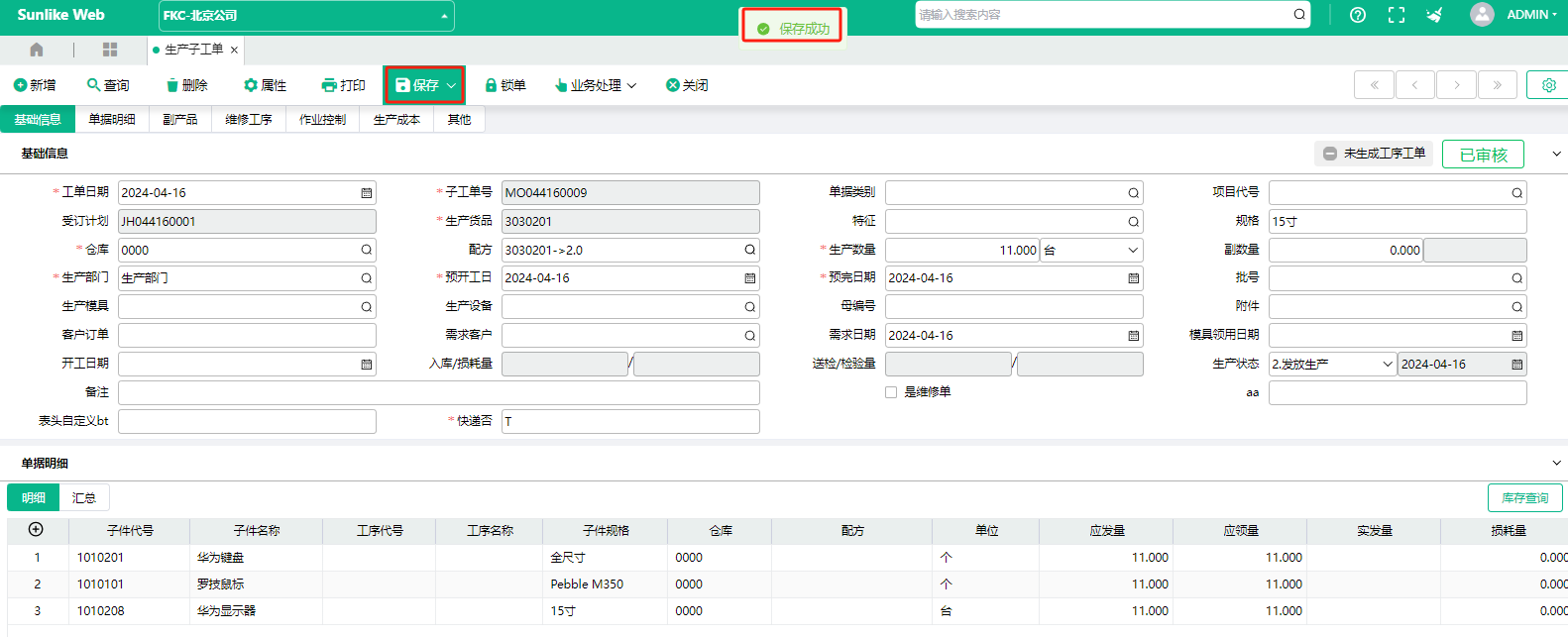Open calendar for 模具领用日期
Viewport: 1568px width, 637px height.
[1516, 336]
